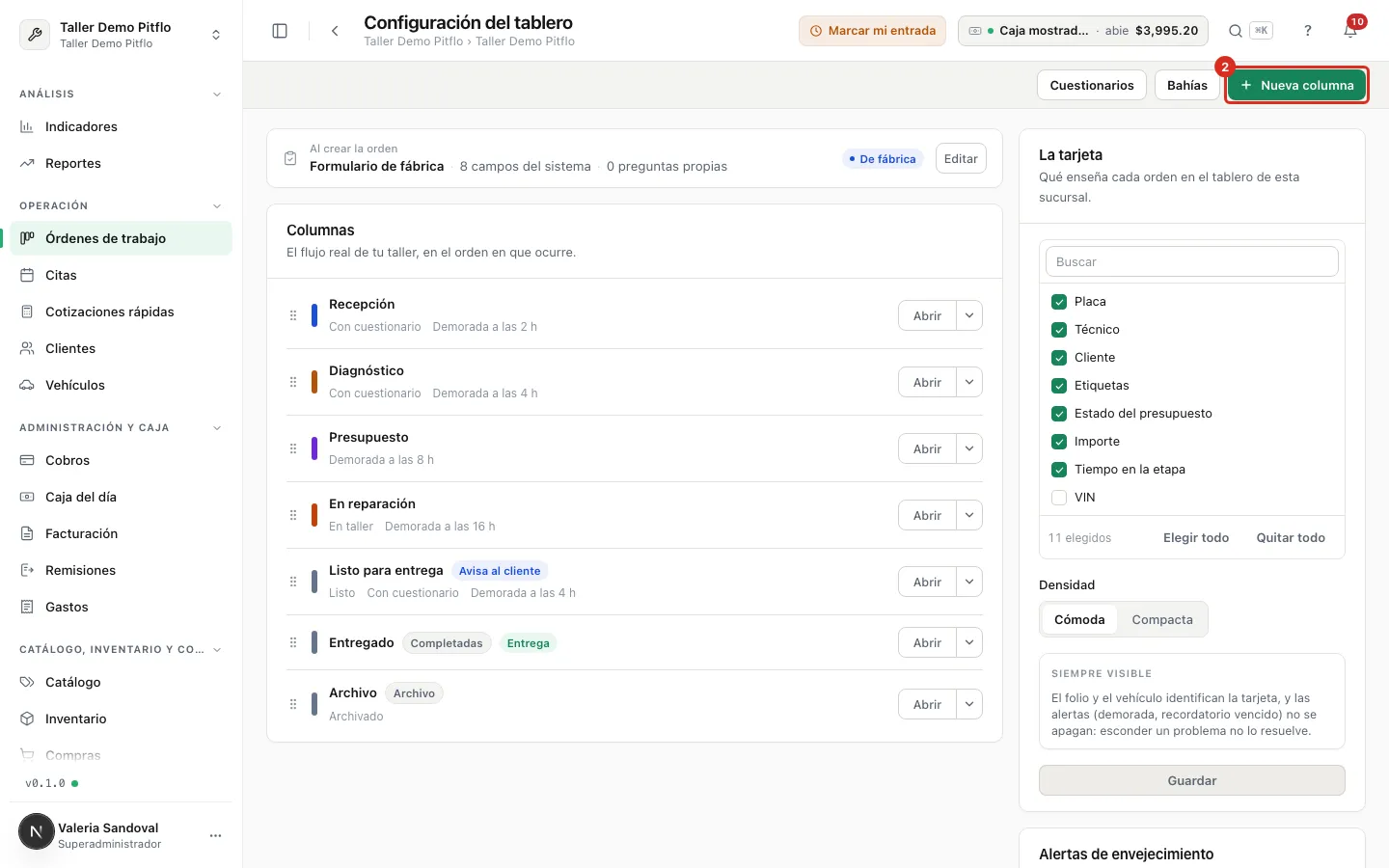Collapse the Administración y Caja section
The width and height of the screenshot is (1389, 868).
pyautogui.click(x=217, y=428)
